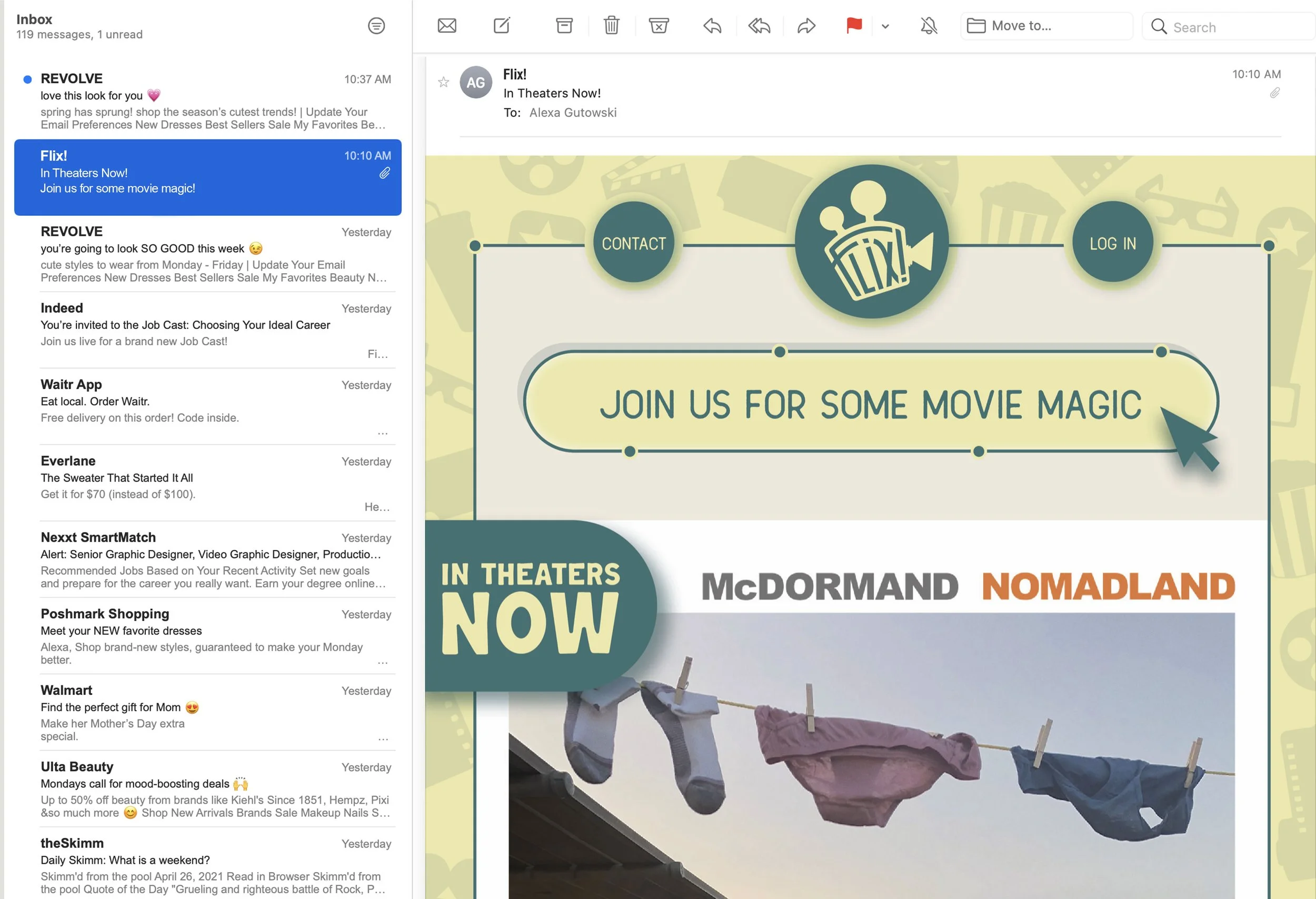Viewport: 1316px width, 899px height.
Task: Archive the selected message
Action: 564,25
